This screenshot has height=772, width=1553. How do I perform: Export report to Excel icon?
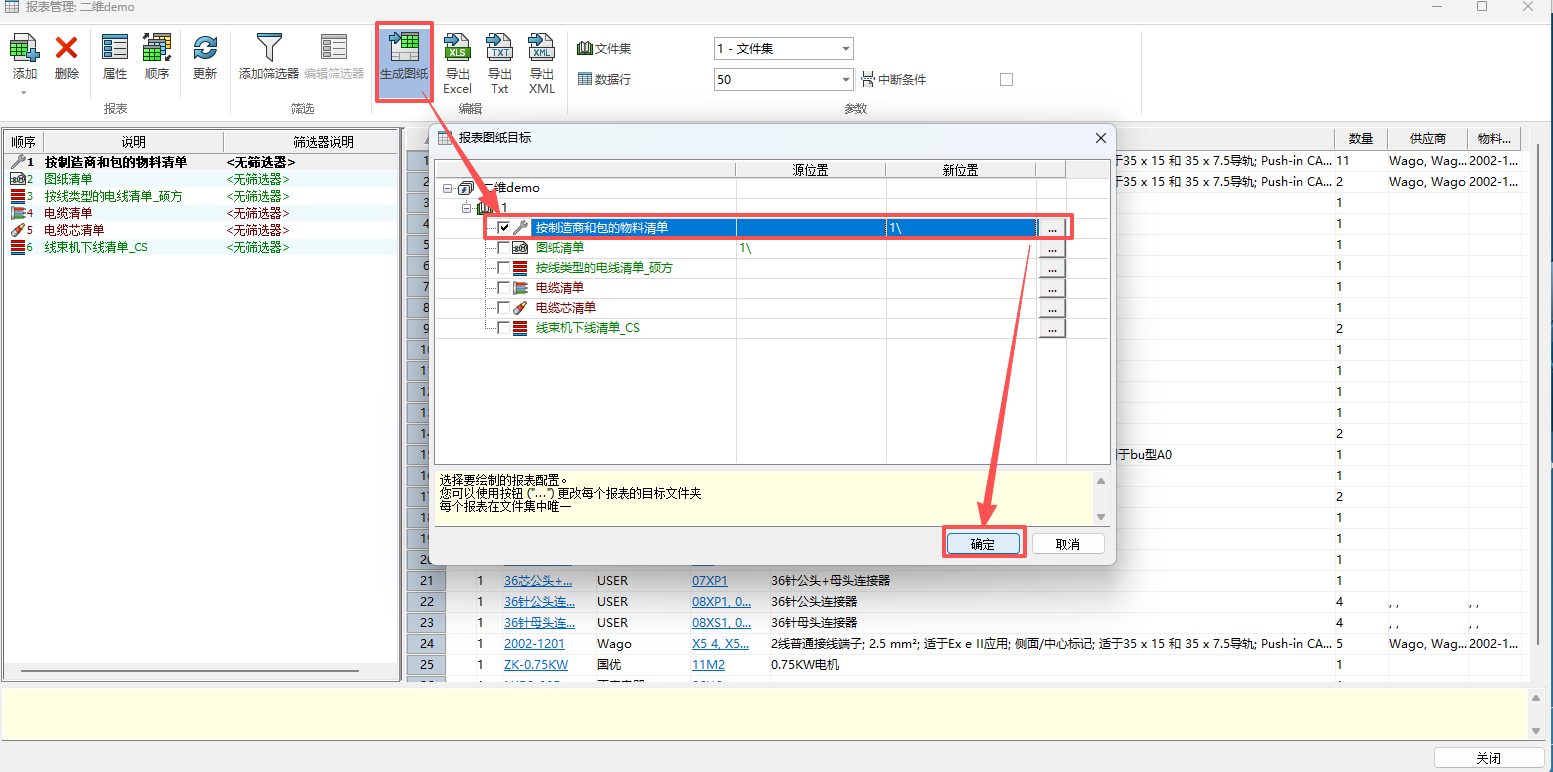click(457, 48)
